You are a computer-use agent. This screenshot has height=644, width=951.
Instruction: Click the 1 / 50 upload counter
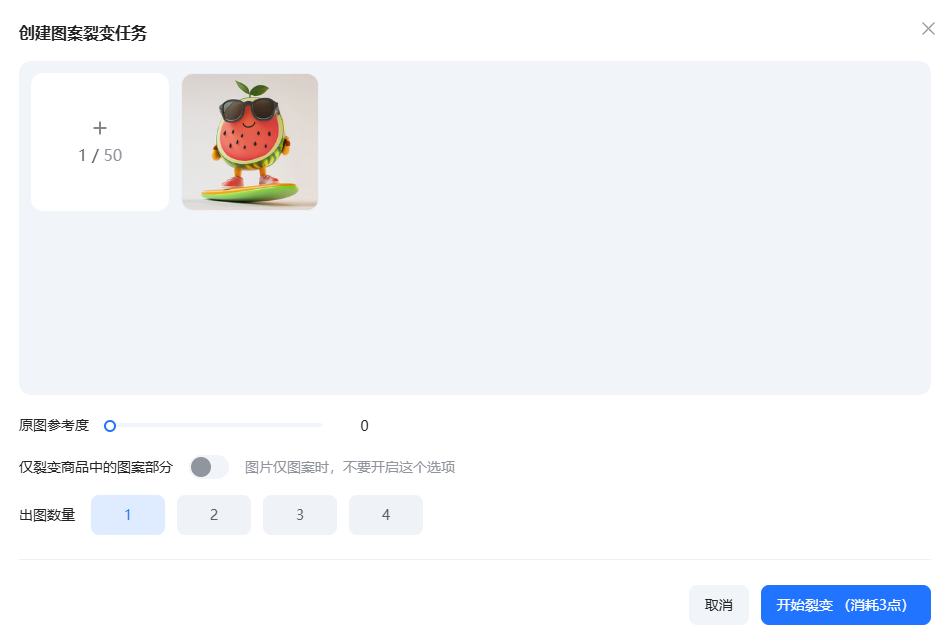100,155
